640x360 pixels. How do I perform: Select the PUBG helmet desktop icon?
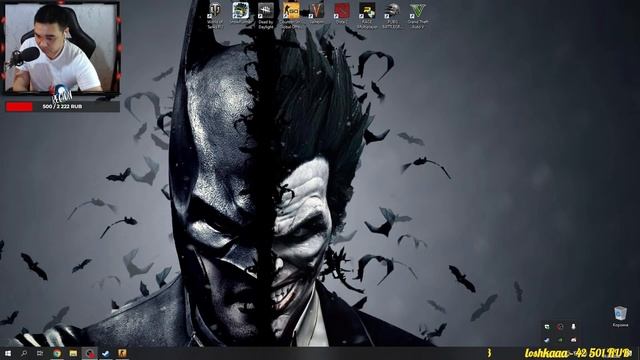[392, 15]
